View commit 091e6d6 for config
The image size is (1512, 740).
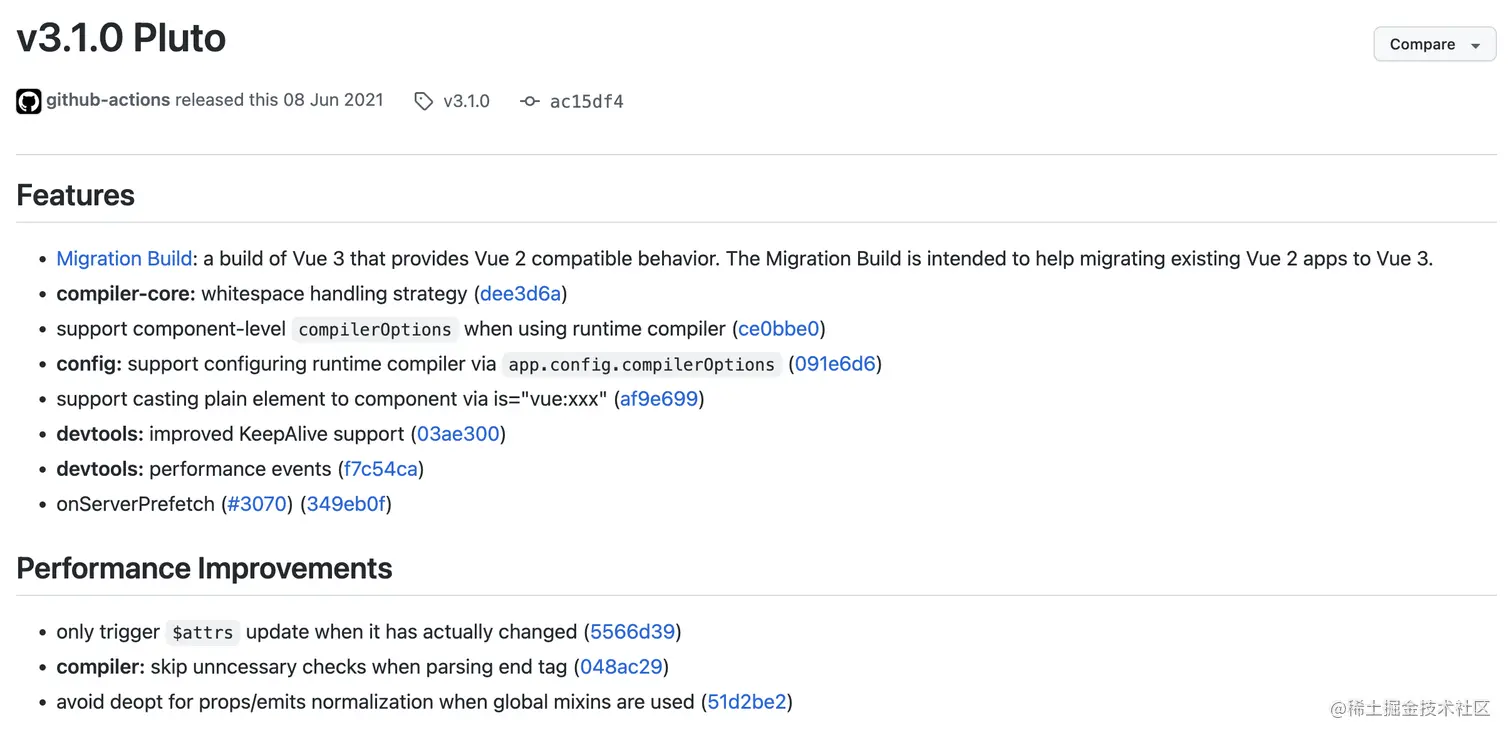click(x=835, y=364)
